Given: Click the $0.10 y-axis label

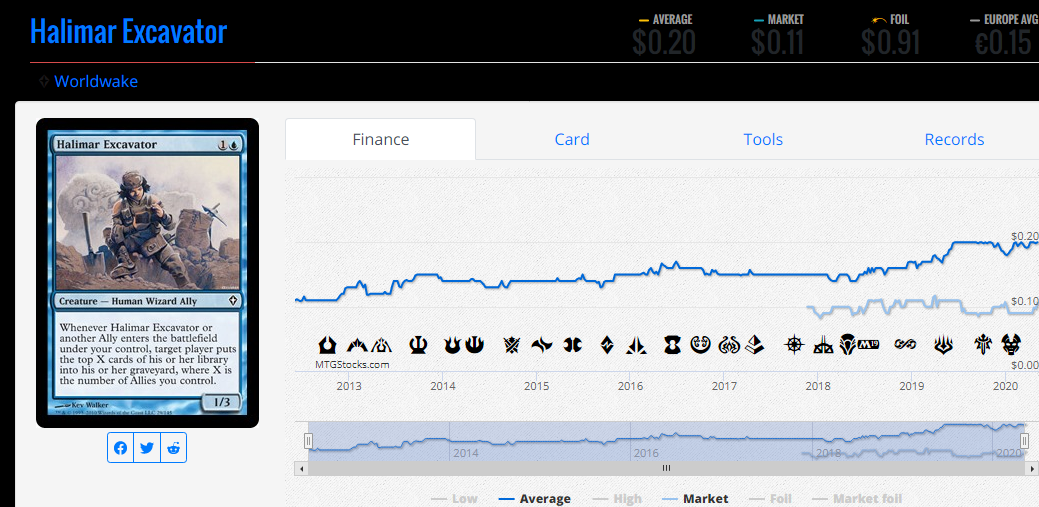Looking at the screenshot, I should tap(1024, 302).
